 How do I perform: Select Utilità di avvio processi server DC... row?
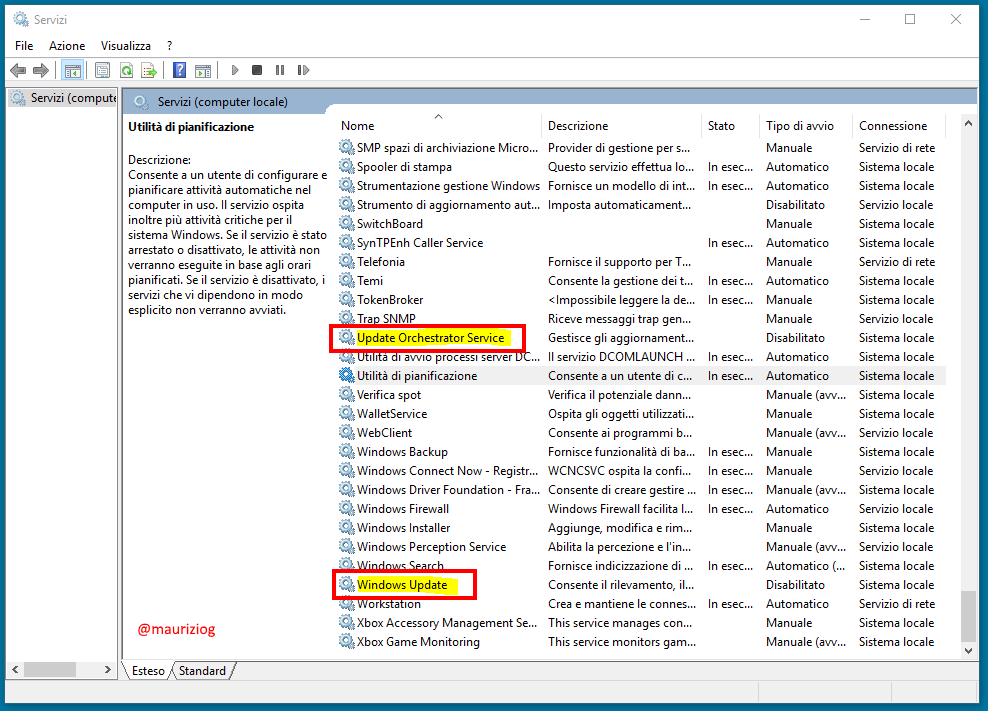click(641, 357)
